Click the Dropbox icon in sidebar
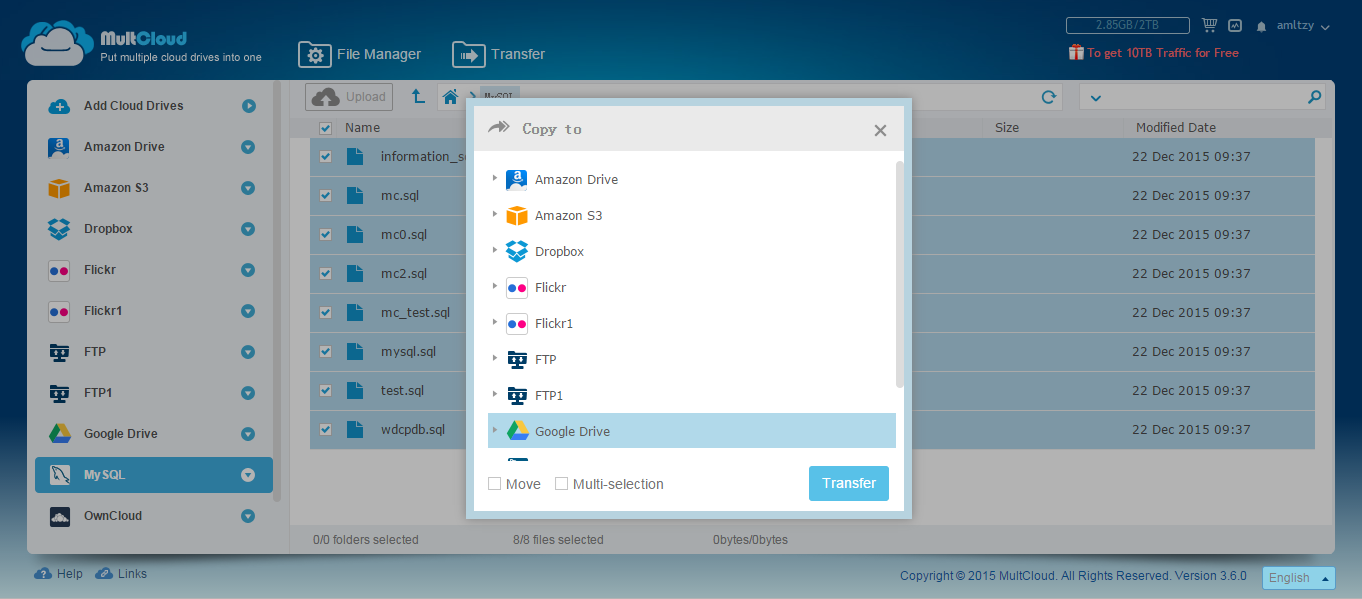The height and width of the screenshot is (599, 1362). 59,229
